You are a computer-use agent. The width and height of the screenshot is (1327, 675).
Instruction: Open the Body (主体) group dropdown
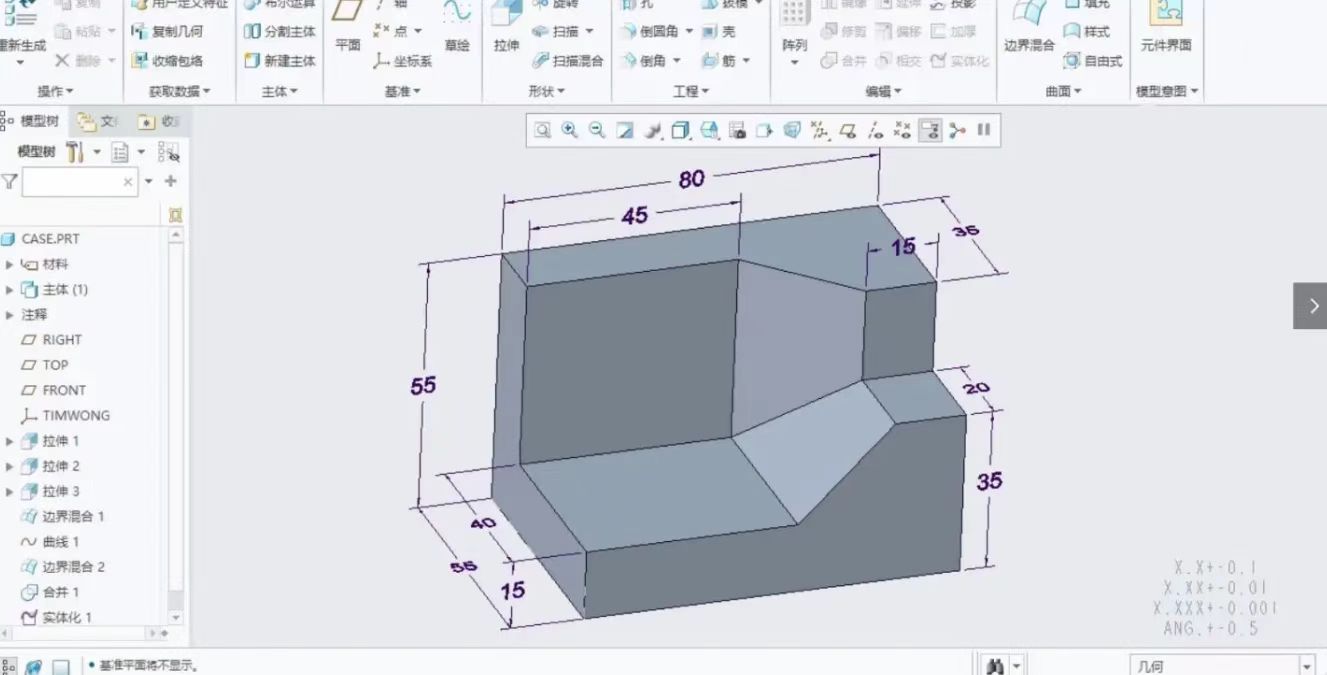[280, 91]
